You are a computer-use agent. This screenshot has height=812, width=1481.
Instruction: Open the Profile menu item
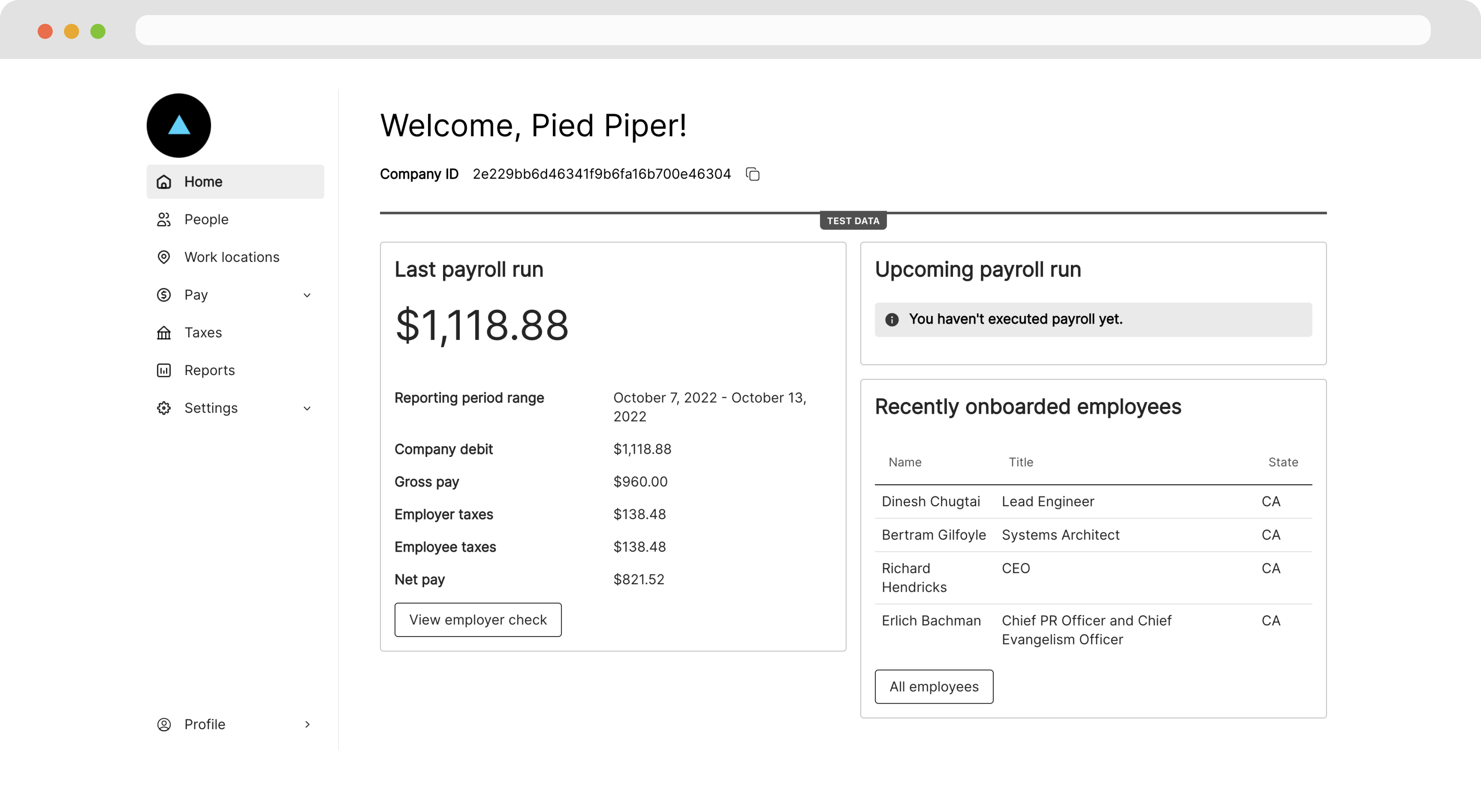235,724
